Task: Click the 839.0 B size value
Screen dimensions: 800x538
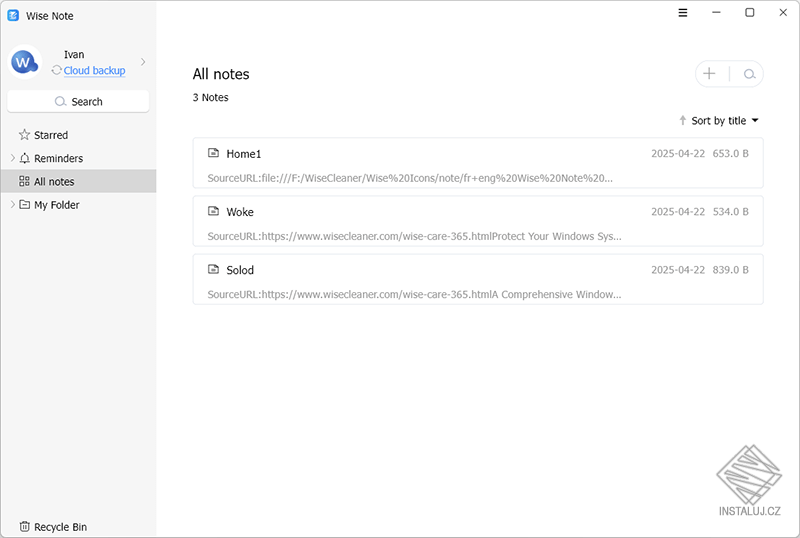Action: coord(731,270)
